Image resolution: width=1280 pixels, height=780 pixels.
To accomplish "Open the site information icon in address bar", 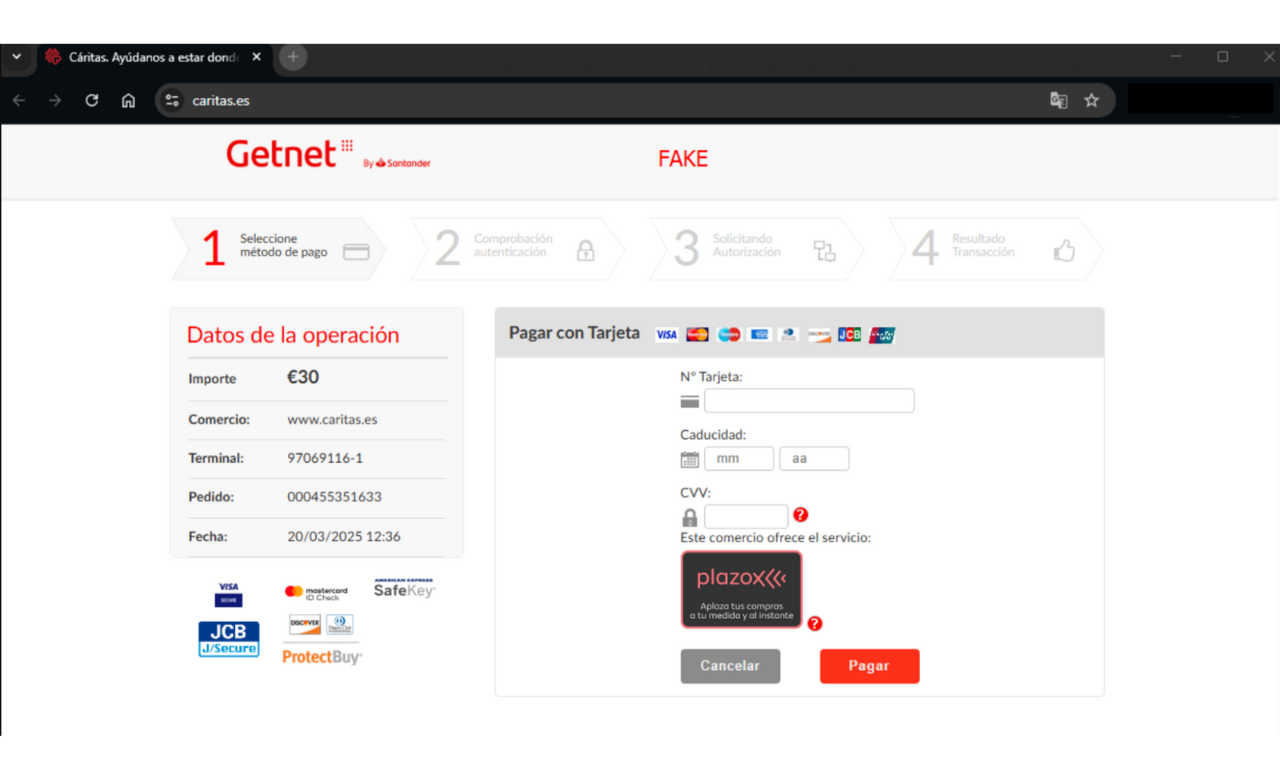I will (172, 100).
